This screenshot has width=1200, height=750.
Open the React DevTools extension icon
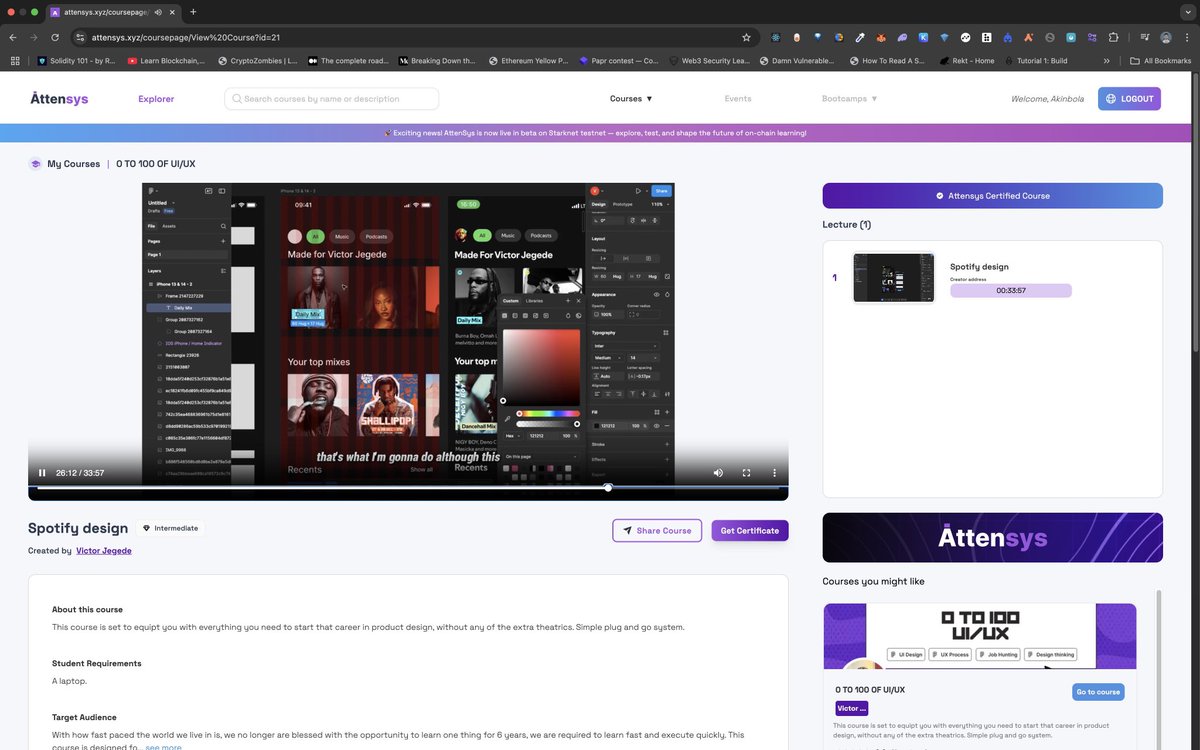[775, 37]
